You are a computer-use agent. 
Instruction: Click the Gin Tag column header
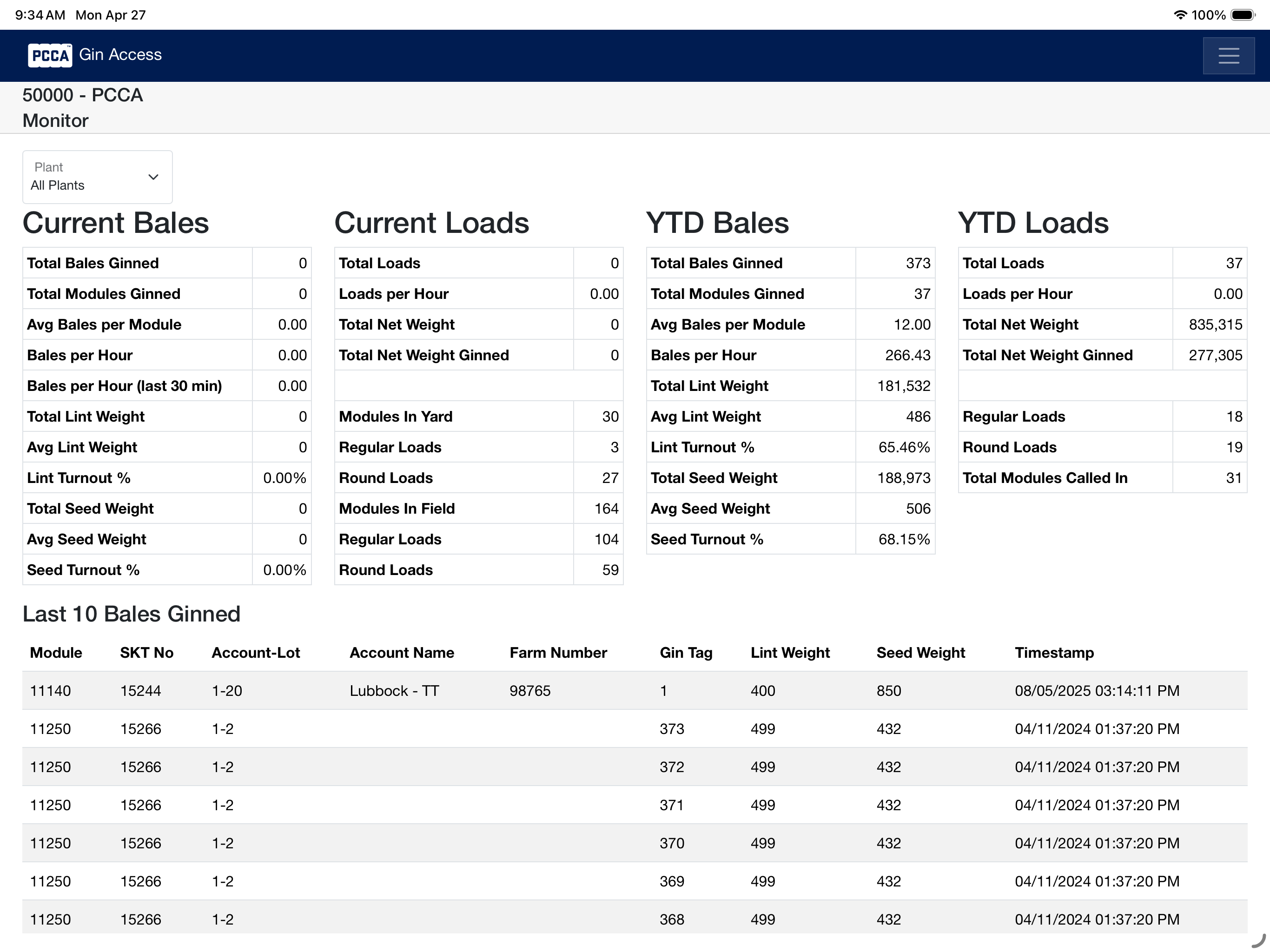coord(686,653)
